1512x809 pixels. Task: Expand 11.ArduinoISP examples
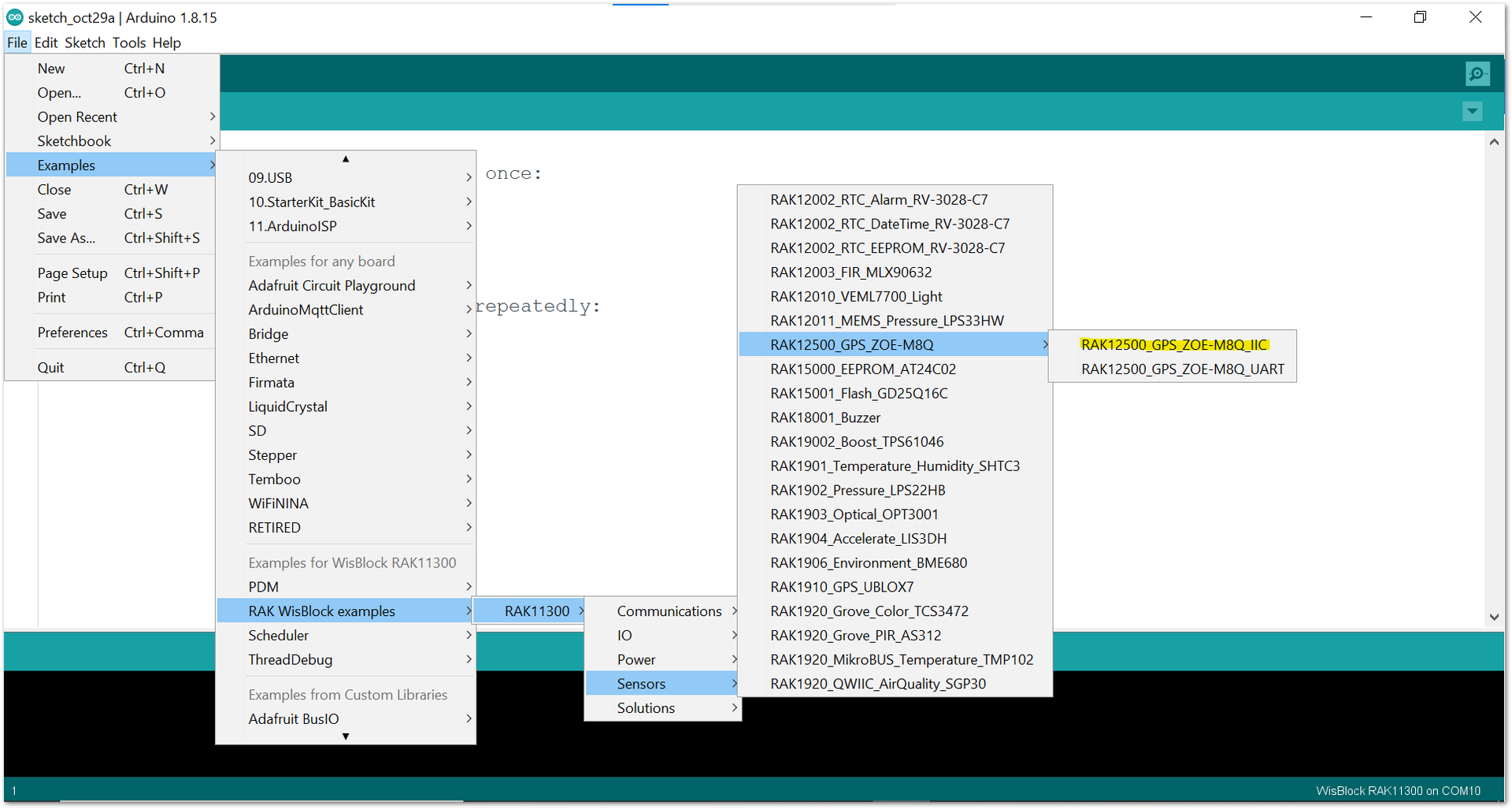(x=346, y=226)
